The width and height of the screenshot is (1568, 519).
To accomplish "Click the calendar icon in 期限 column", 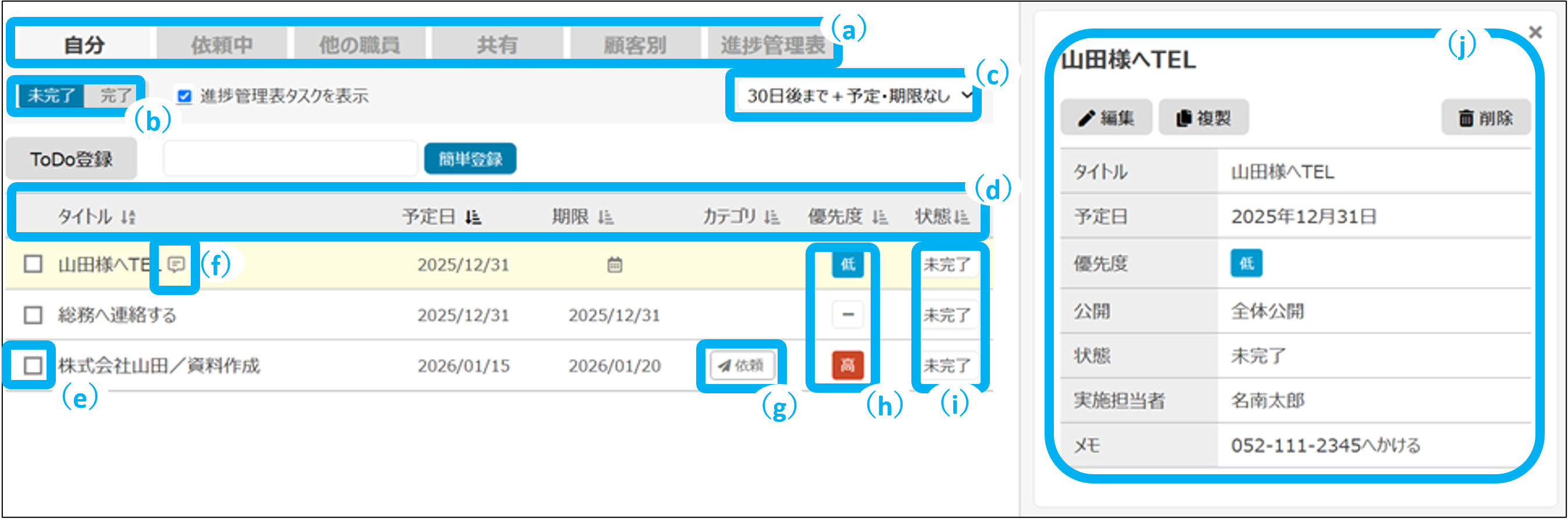I will tap(614, 265).
